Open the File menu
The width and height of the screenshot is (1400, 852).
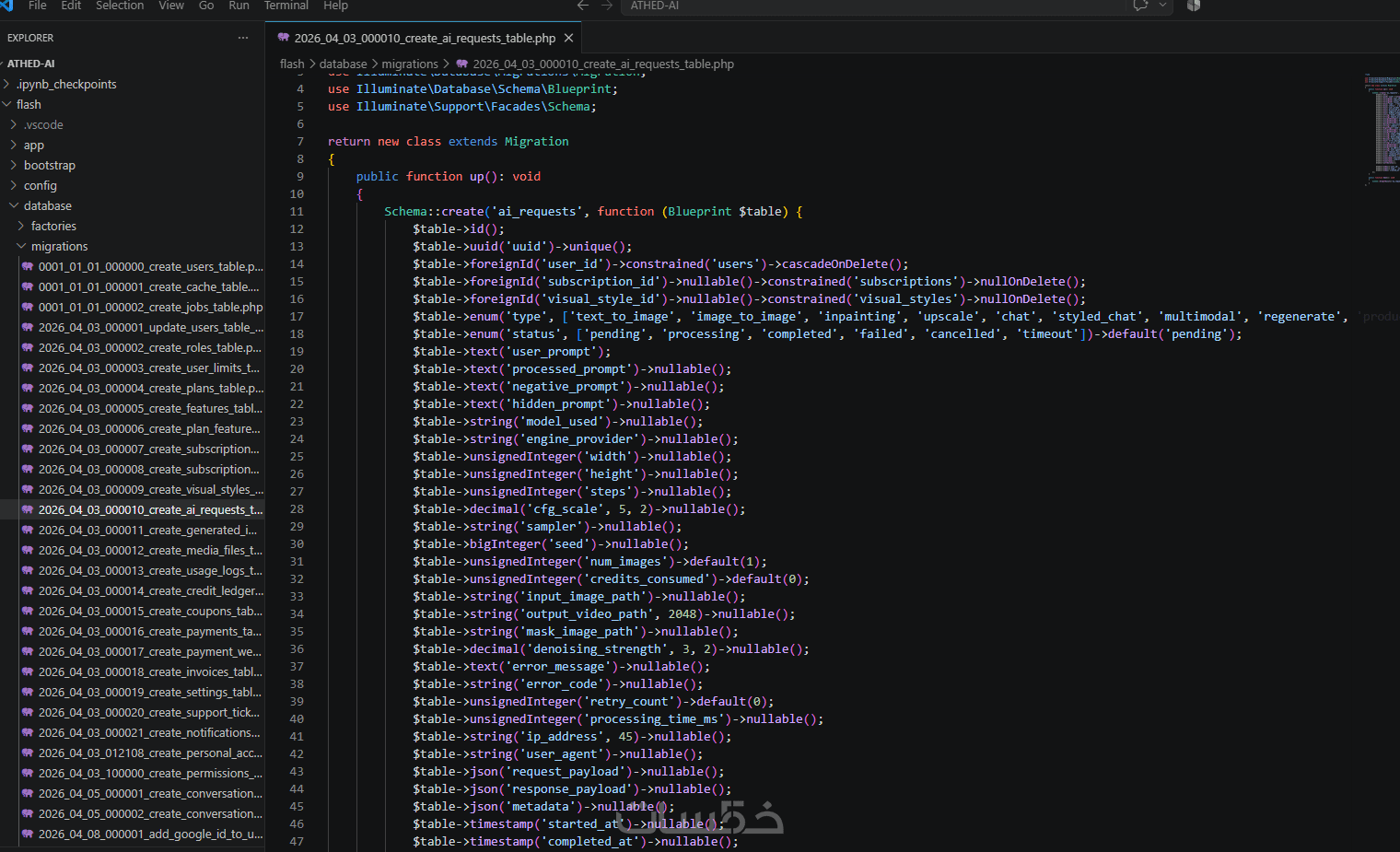click(38, 6)
